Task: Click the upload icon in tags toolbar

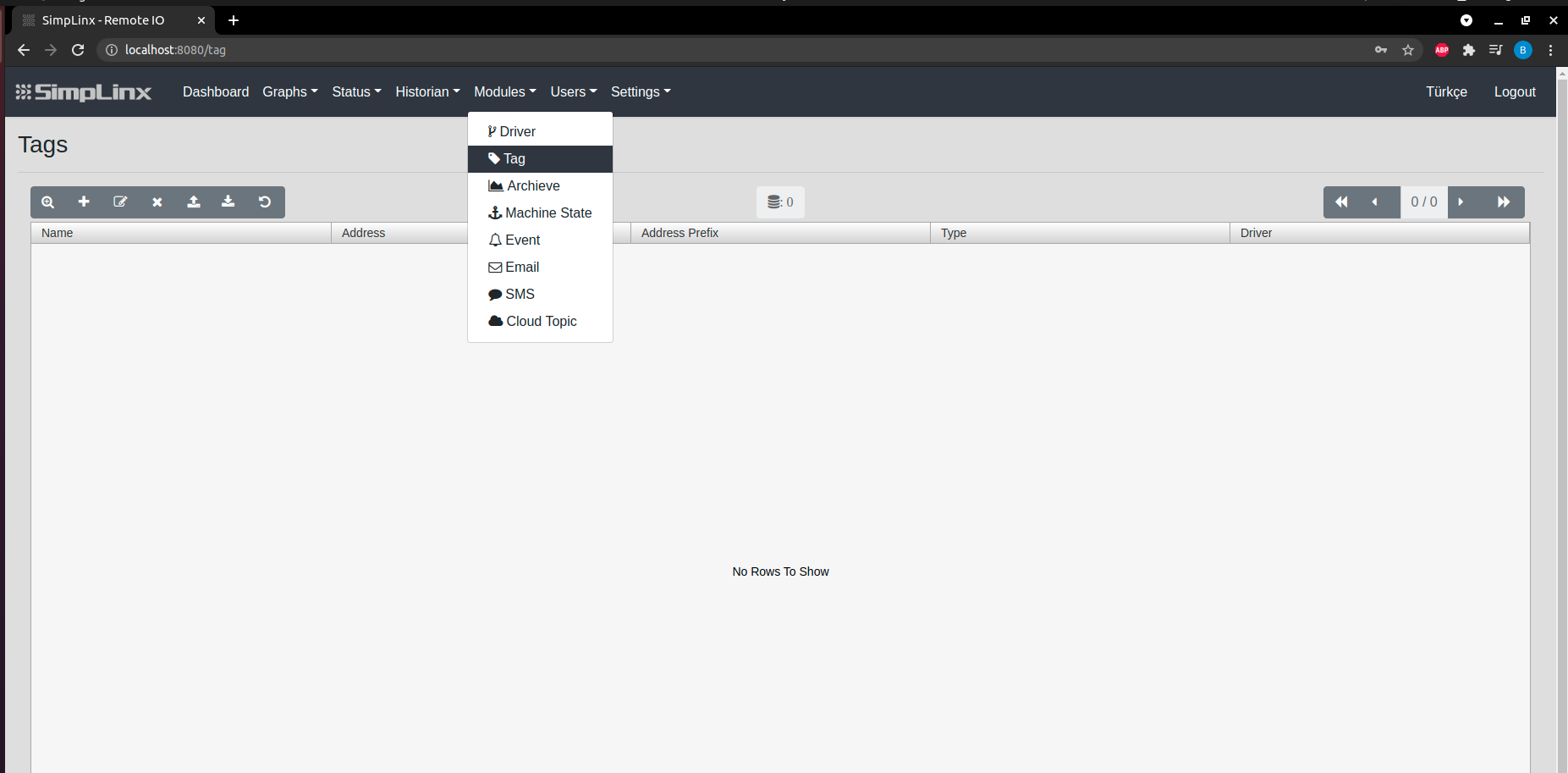Action: pos(194,202)
